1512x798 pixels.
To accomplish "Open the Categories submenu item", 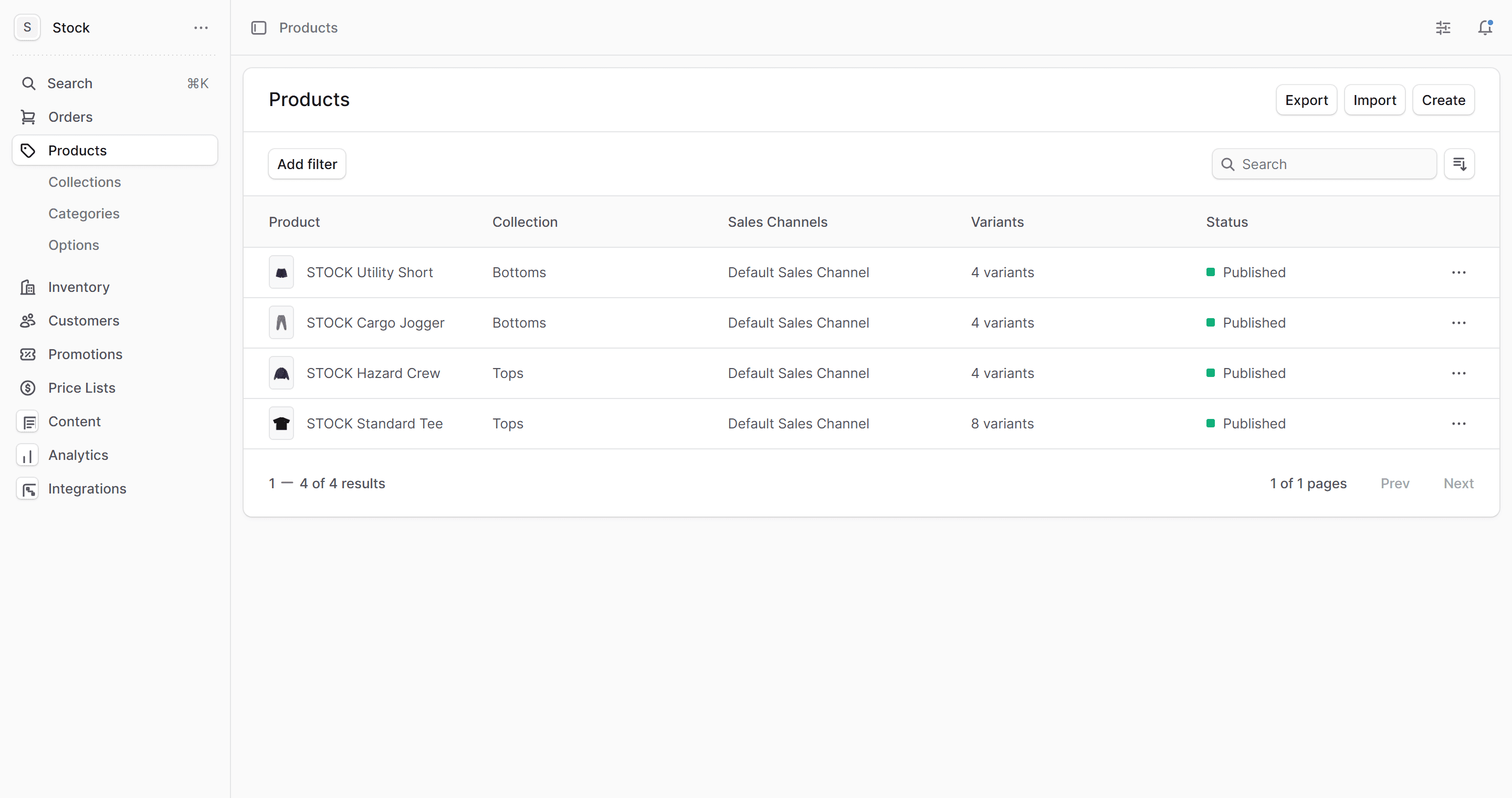I will [84, 214].
